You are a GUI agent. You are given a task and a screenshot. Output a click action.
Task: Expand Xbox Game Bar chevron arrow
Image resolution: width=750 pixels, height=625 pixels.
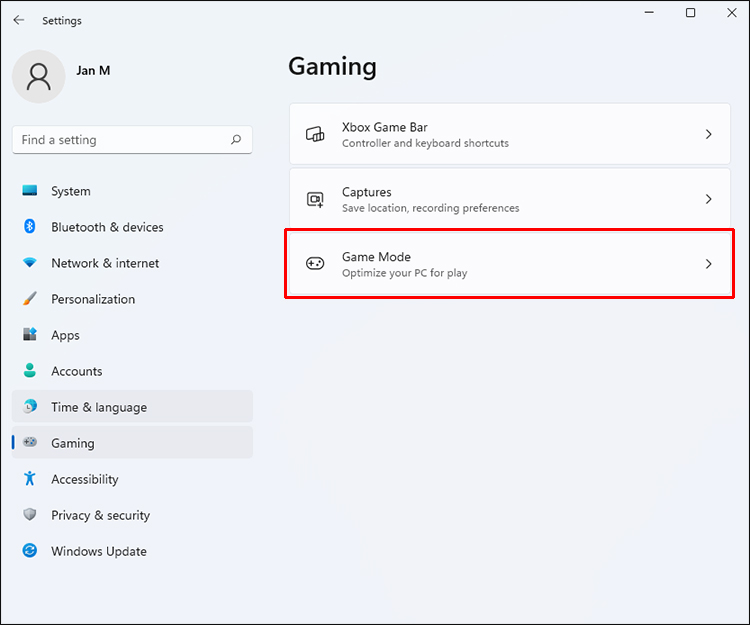point(708,134)
